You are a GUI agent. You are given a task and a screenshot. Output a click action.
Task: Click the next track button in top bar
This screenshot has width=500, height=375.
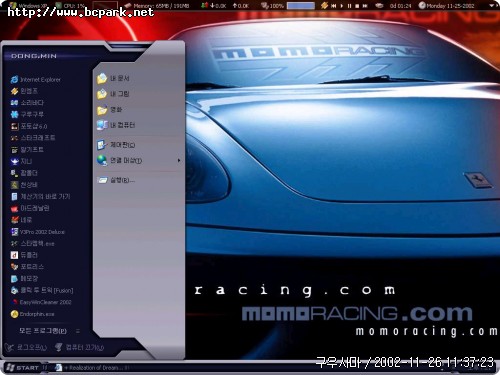(x=365, y=6)
